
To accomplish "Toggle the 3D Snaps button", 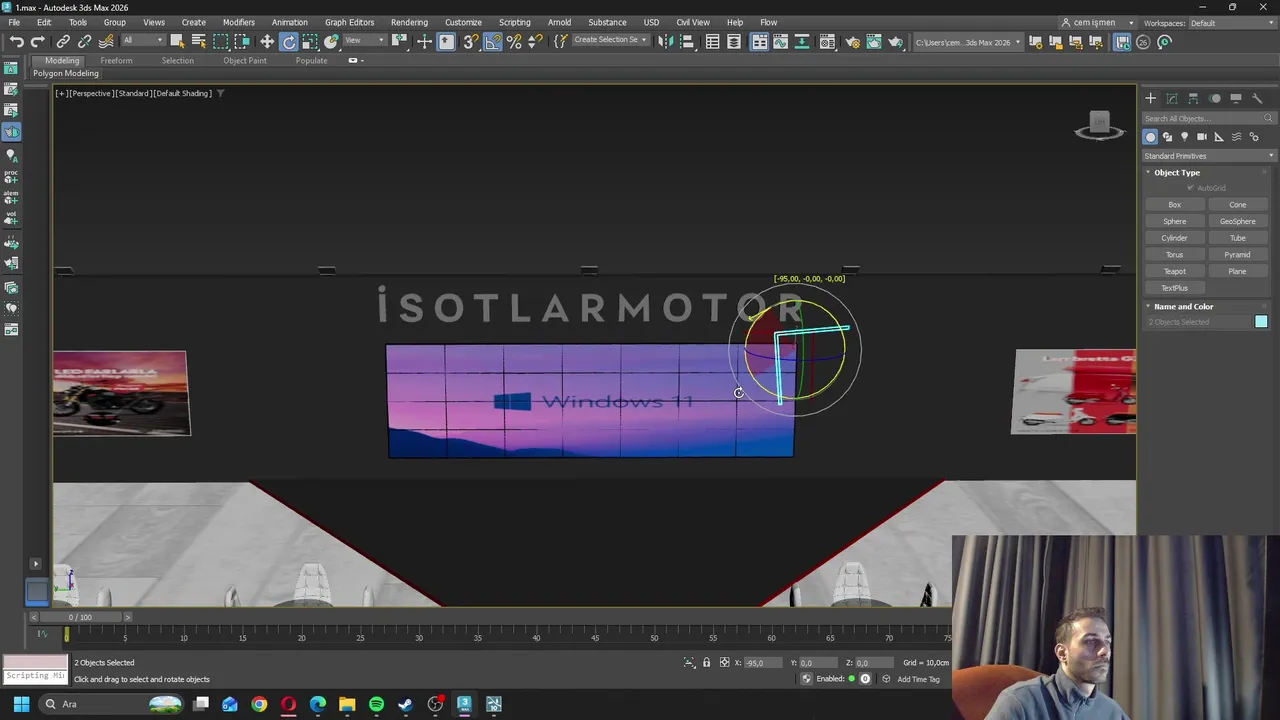I will 470,41.
